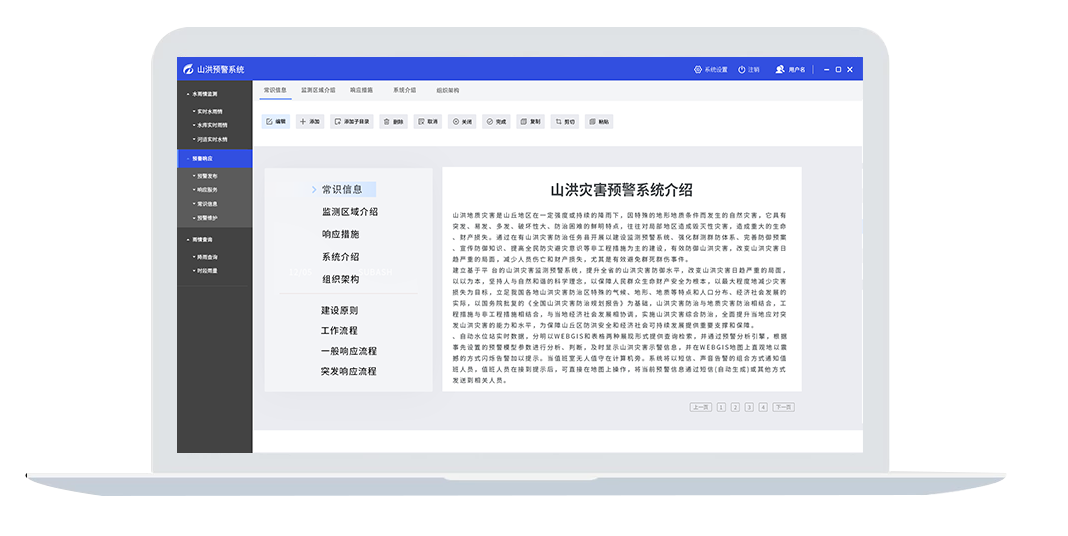The height and width of the screenshot is (536, 1068).
Task: Switch to the 组织架构 tab
Action: pos(447,90)
